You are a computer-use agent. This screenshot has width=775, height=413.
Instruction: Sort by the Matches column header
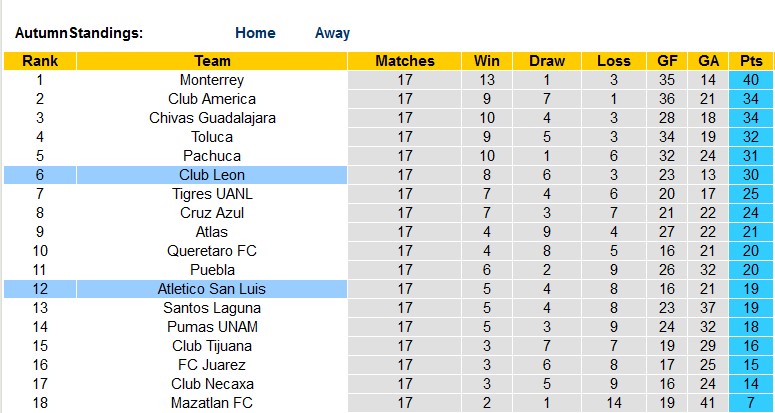coord(405,61)
